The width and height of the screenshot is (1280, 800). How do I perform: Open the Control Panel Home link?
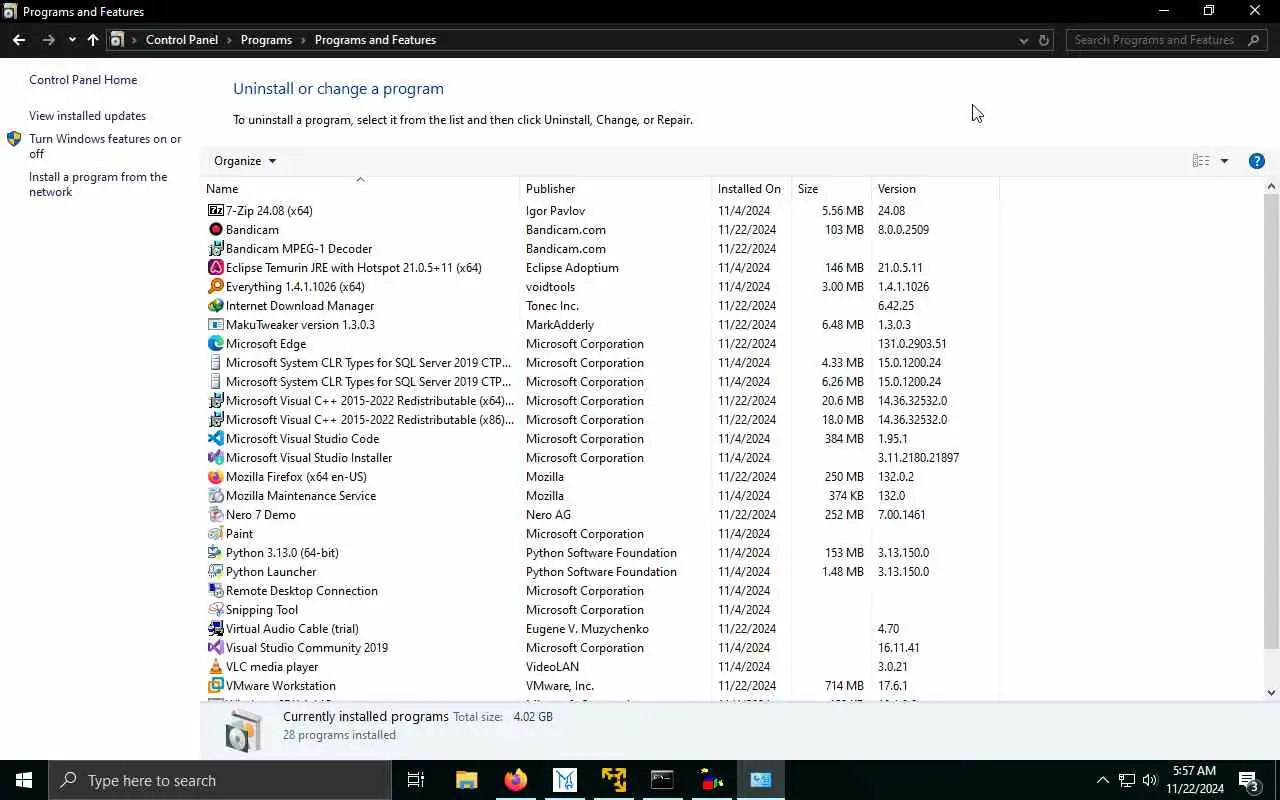click(x=83, y=80)
